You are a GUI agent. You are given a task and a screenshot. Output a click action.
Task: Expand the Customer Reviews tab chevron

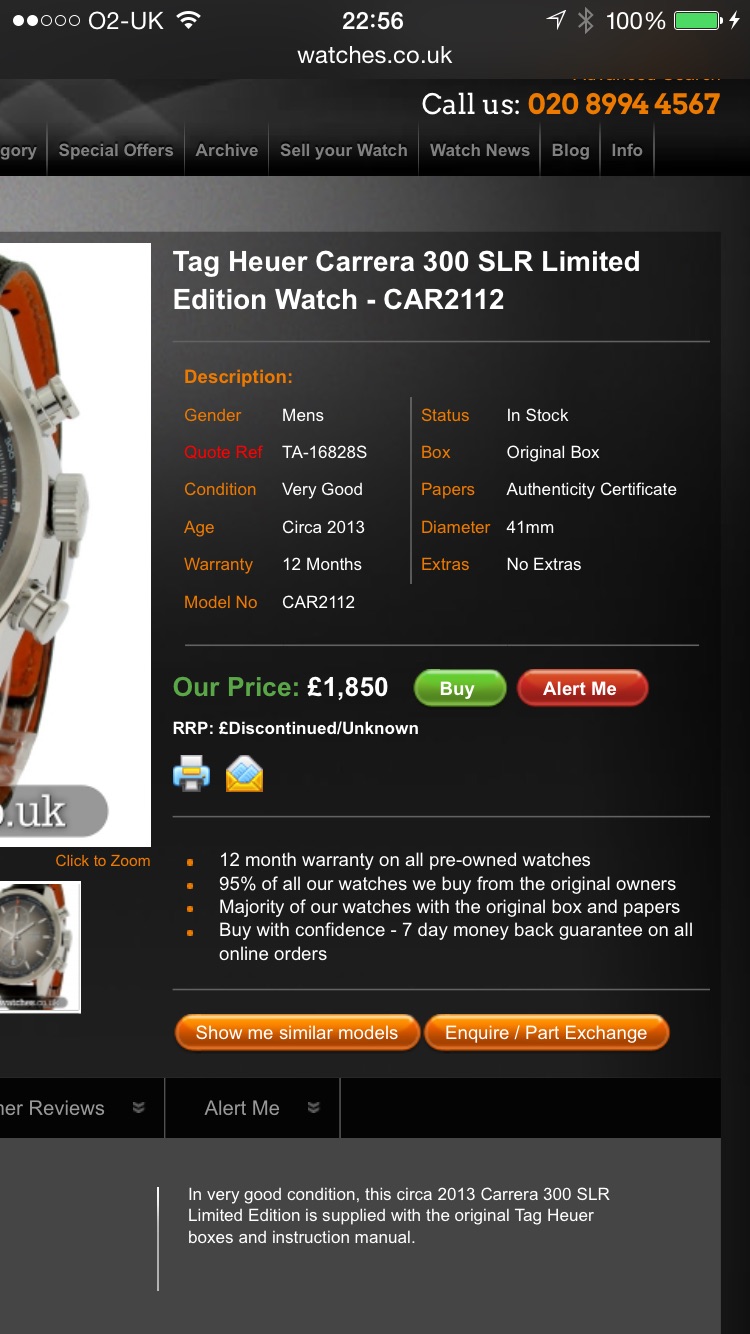pyautogui.click(x=139, y=1107)
